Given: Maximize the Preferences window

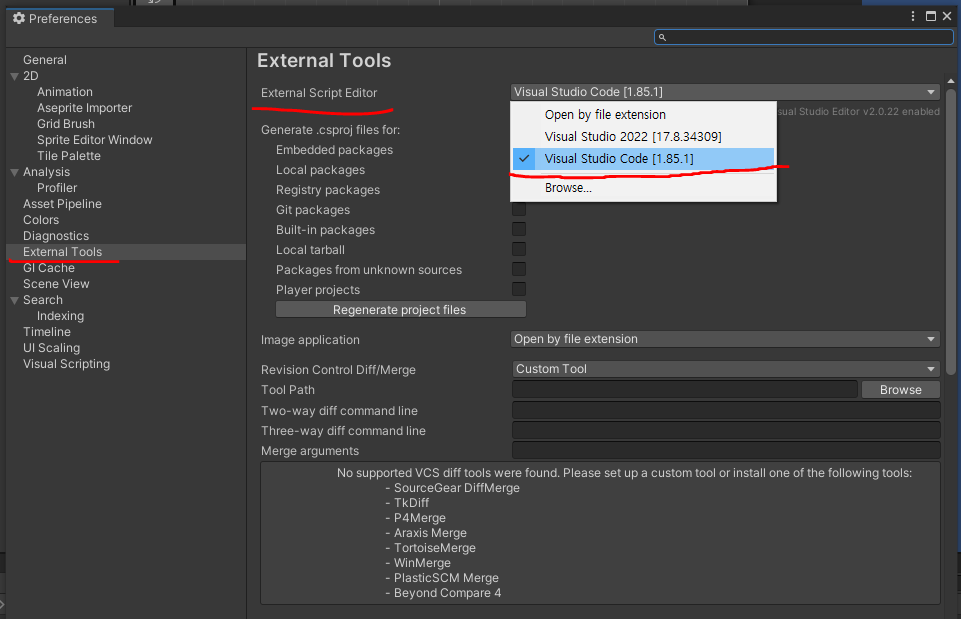Looking at the screenshot, I should point(931,17).
